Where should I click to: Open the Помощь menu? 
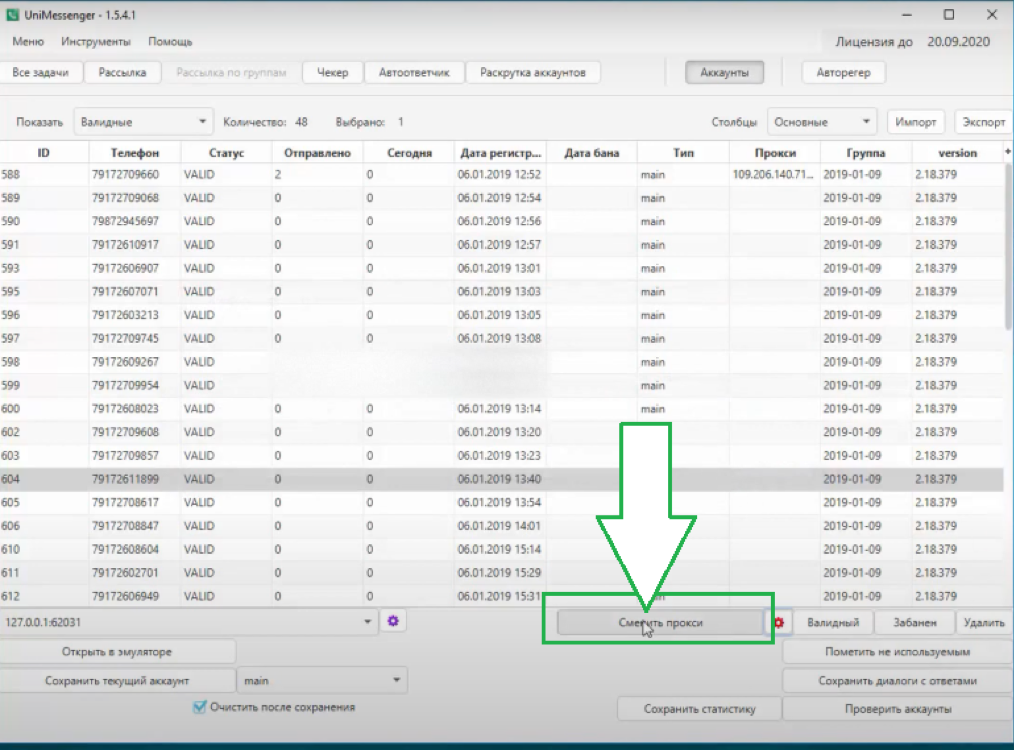coord(170,42)
